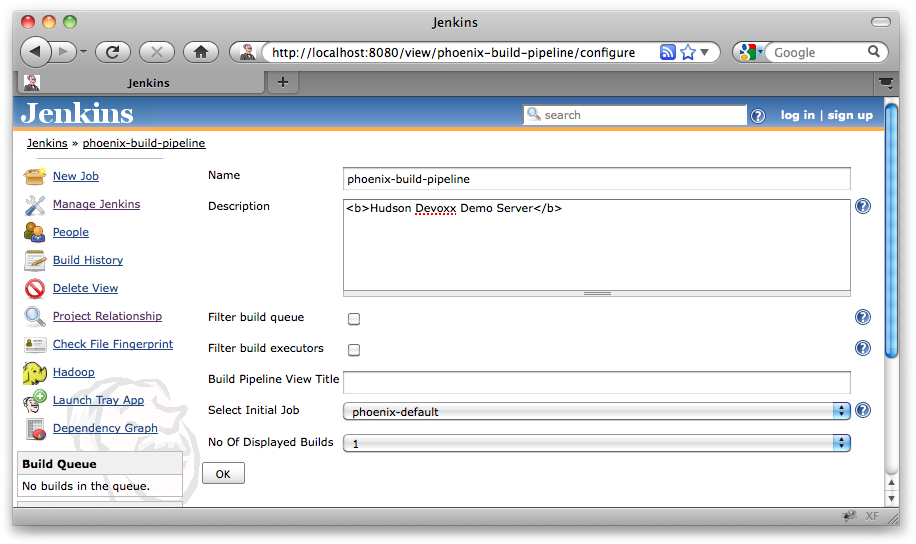Open the Project Relationship link
This screenshot has width=916, height=544.
coord(107,316)
